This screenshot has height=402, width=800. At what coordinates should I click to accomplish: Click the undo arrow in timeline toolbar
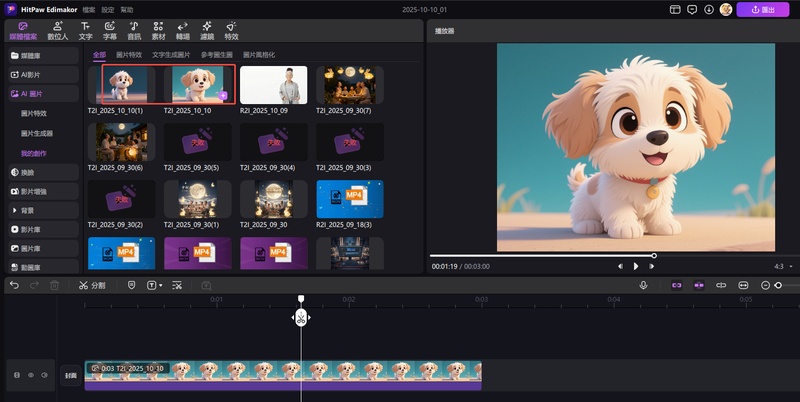click(x=14, y=285)
